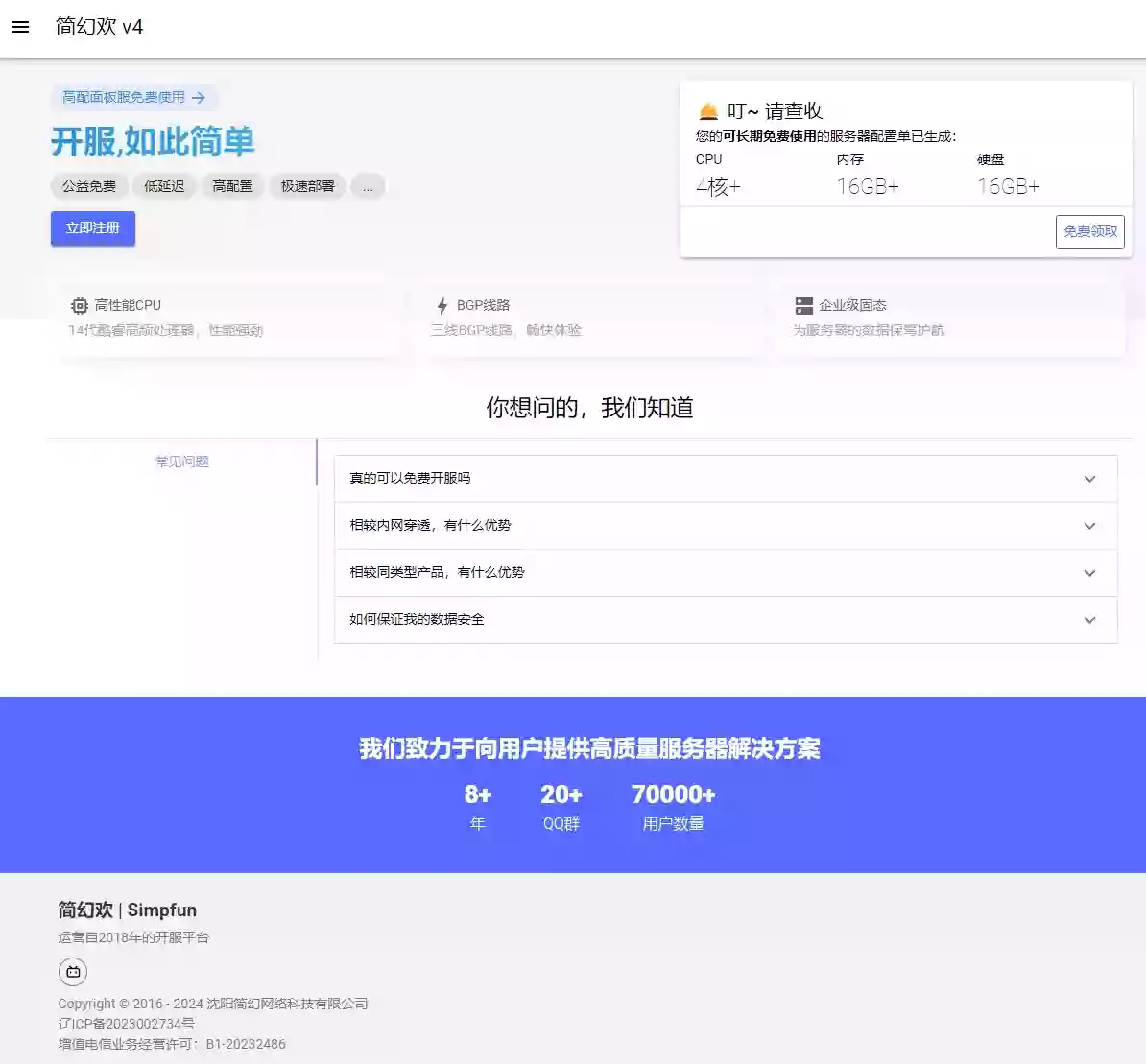Click the 低延迟 tag chip
1146x1064 pixels.
tap(164, 186)
